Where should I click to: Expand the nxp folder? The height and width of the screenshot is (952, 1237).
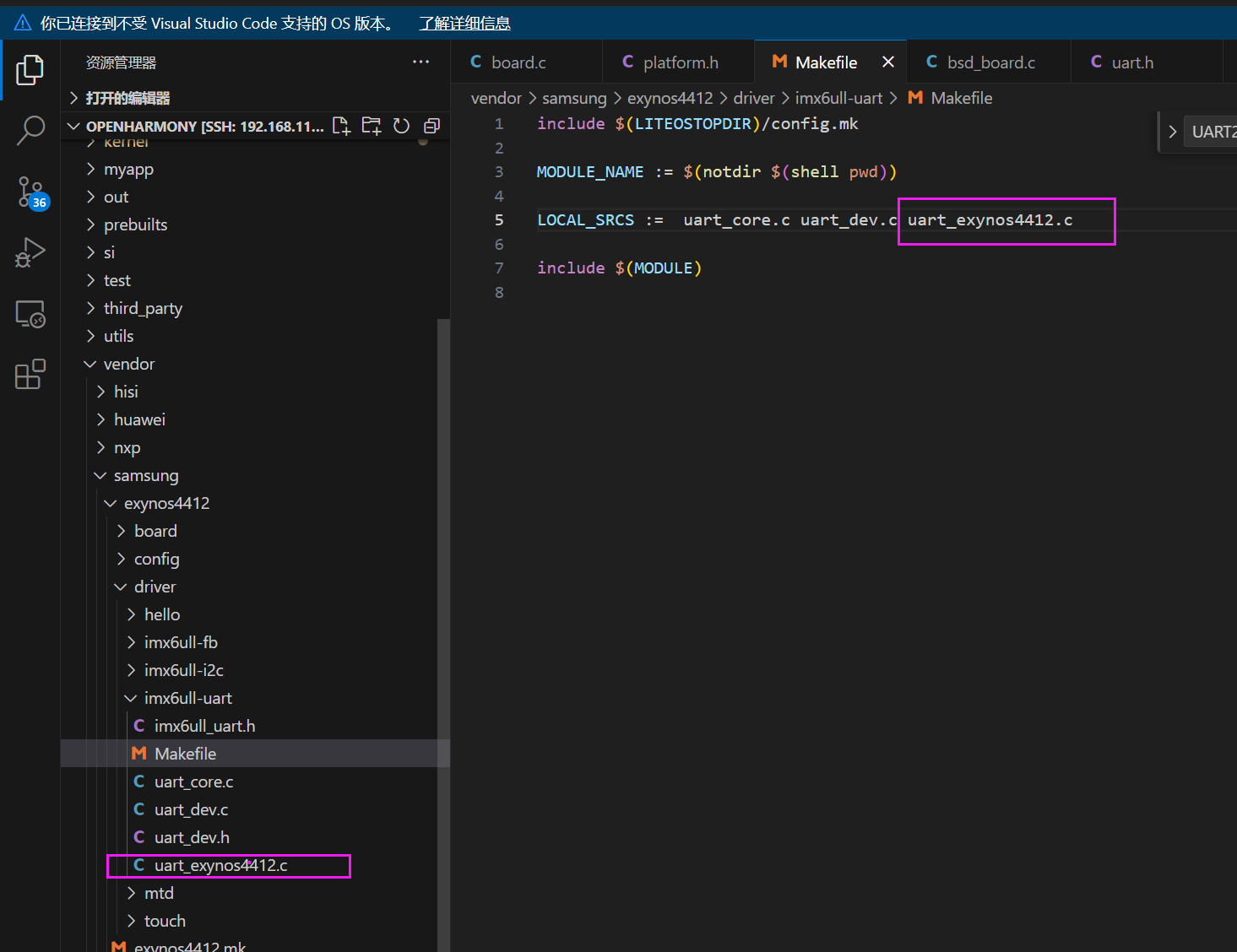255,447
